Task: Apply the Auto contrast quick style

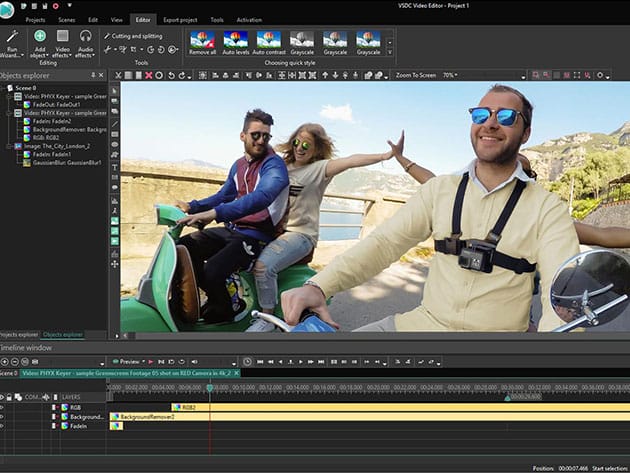Action: tap(268, 41)
